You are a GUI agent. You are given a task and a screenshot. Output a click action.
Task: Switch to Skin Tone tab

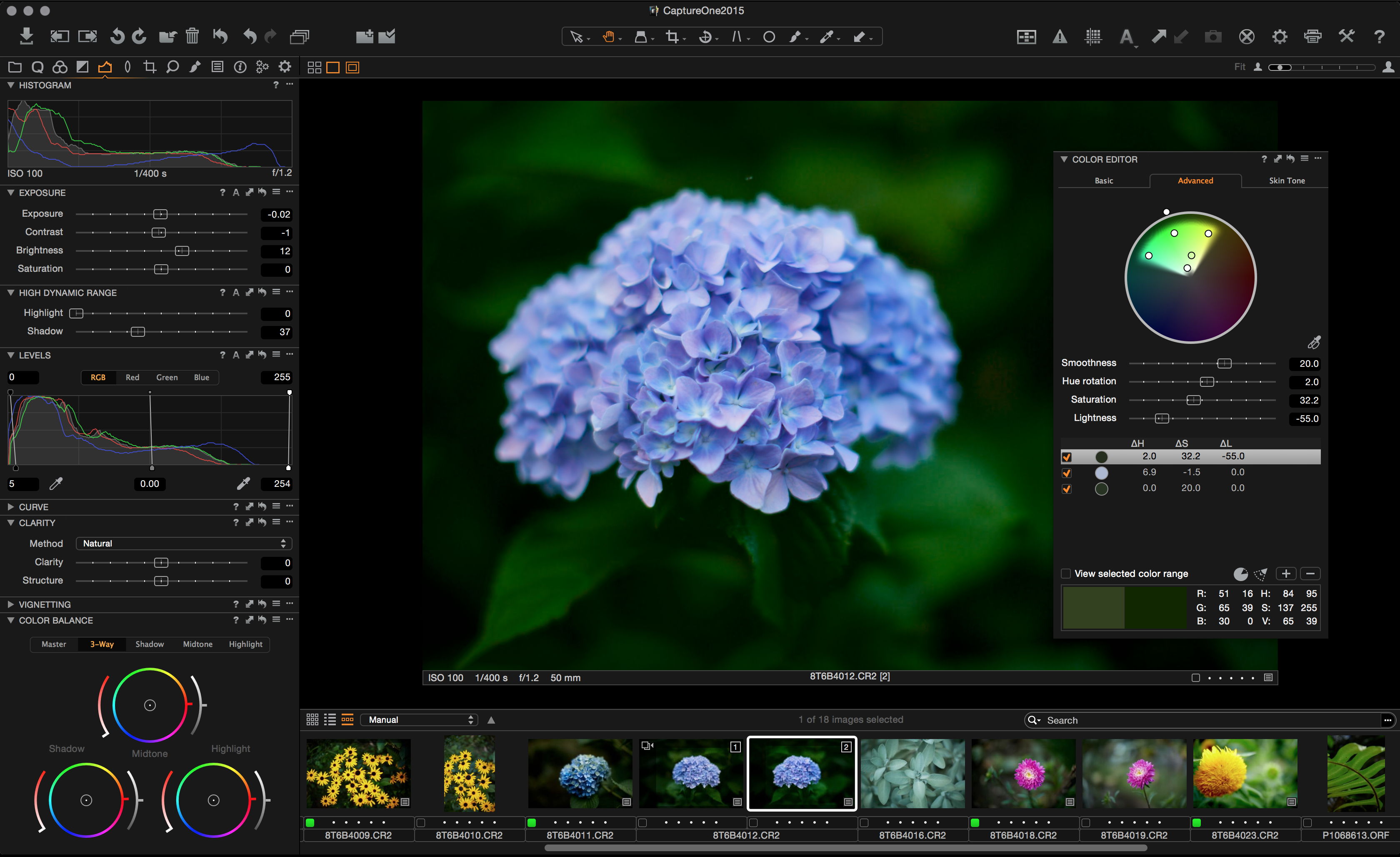coord(1286,181)
